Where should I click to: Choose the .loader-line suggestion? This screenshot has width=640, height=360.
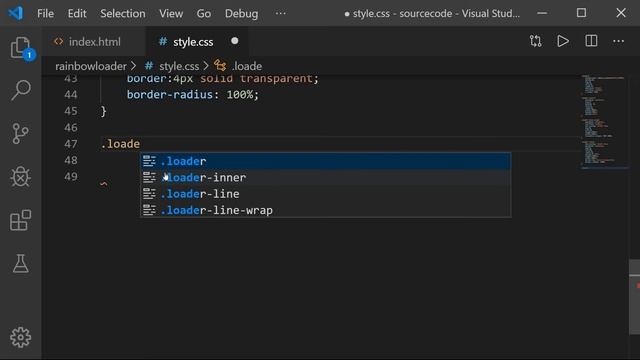(326, 194)
